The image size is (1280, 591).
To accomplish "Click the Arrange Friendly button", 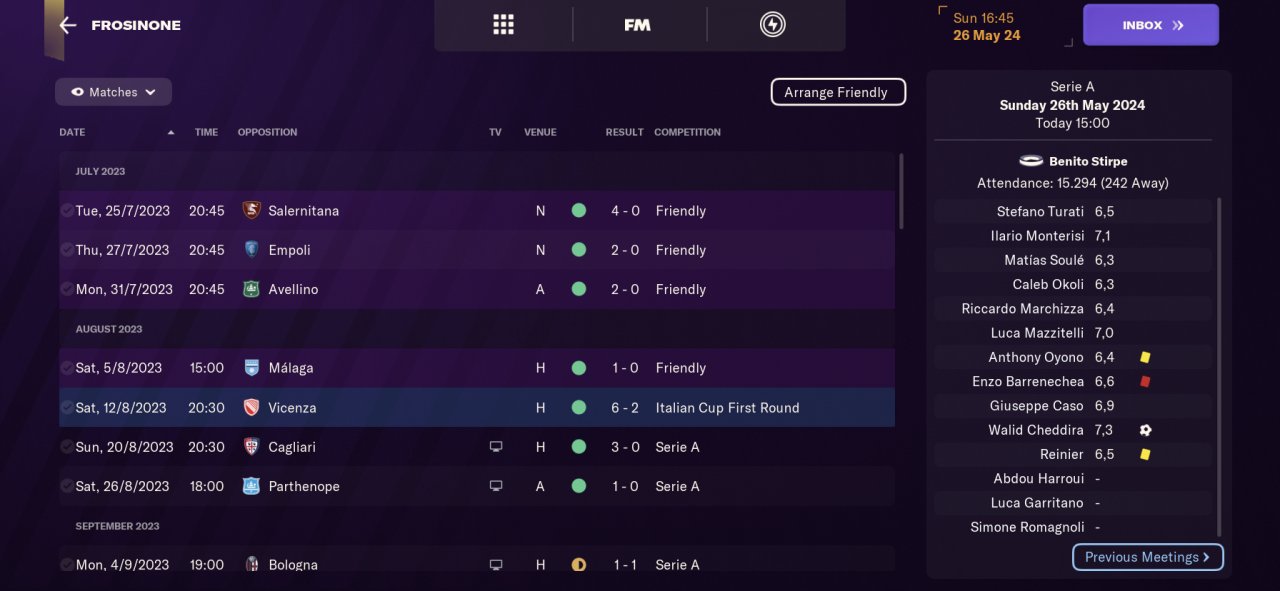I will (x=837, y=92).
